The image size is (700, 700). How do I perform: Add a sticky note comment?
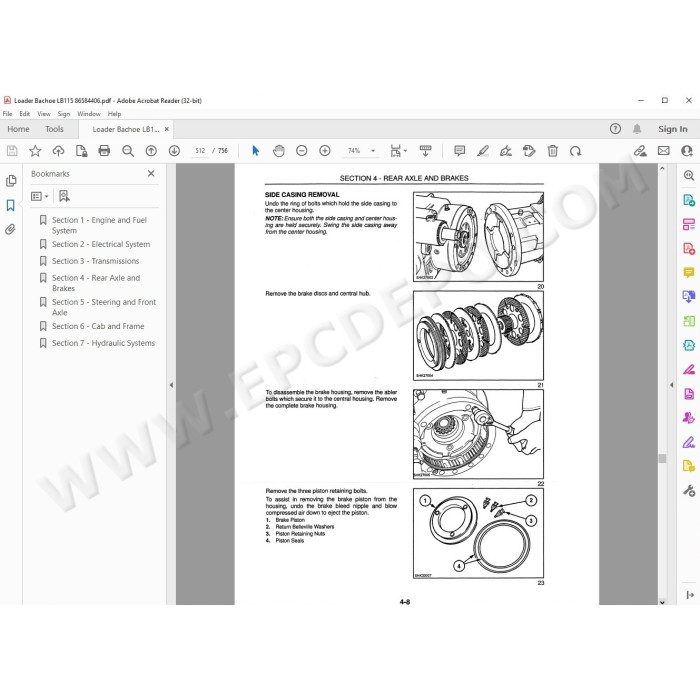[x=459, y=151]
